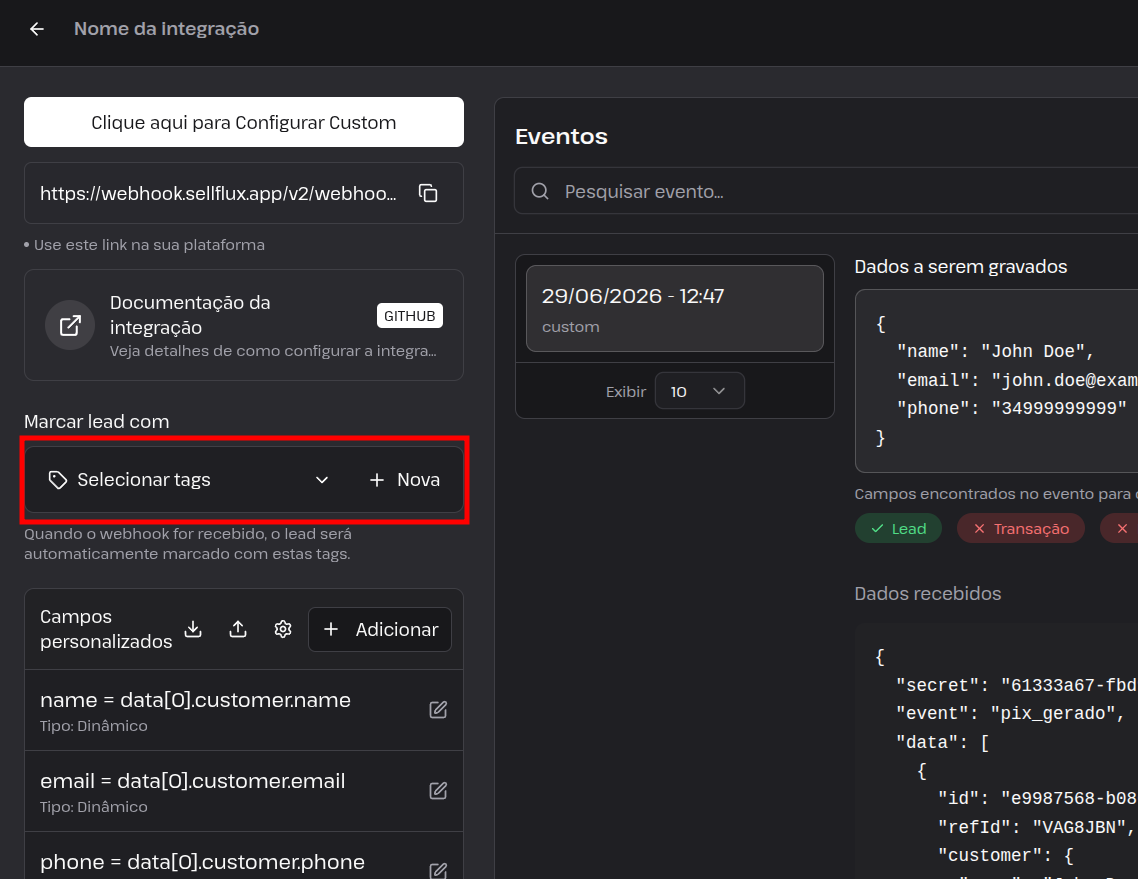This screenshot has width=1138, height=879.
Task: Open the Exibir 10 dropdown
Action: 700,391
